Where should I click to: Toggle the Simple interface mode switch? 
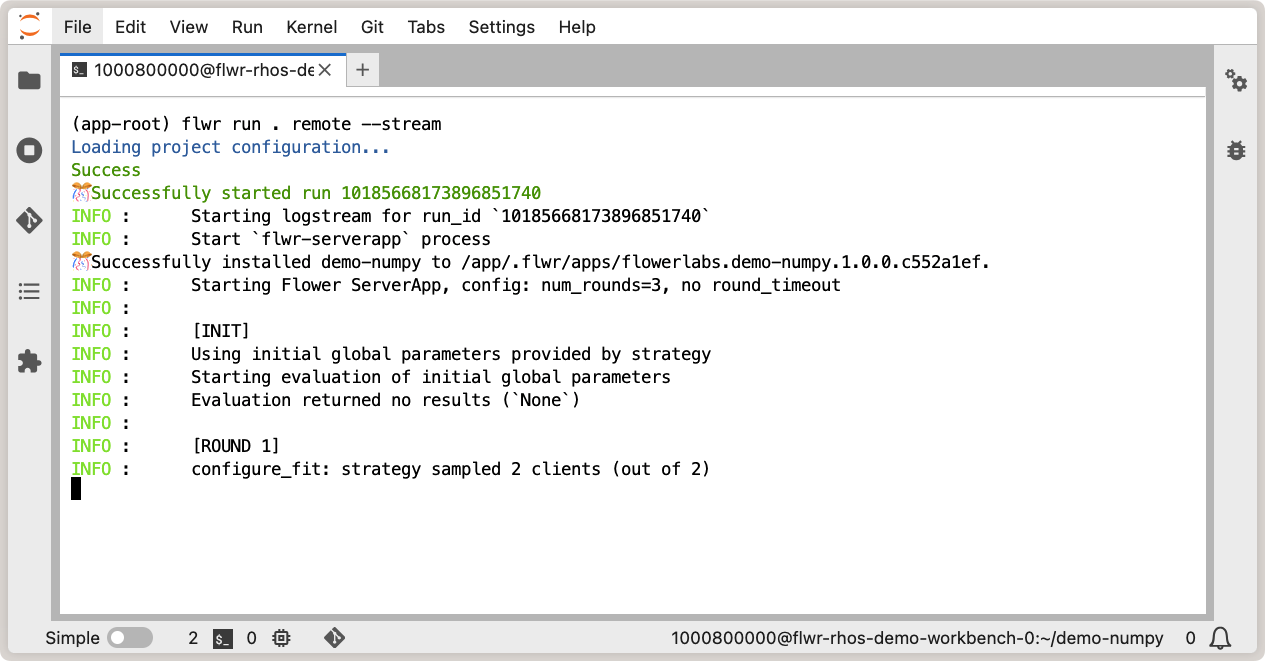(129, 638)
